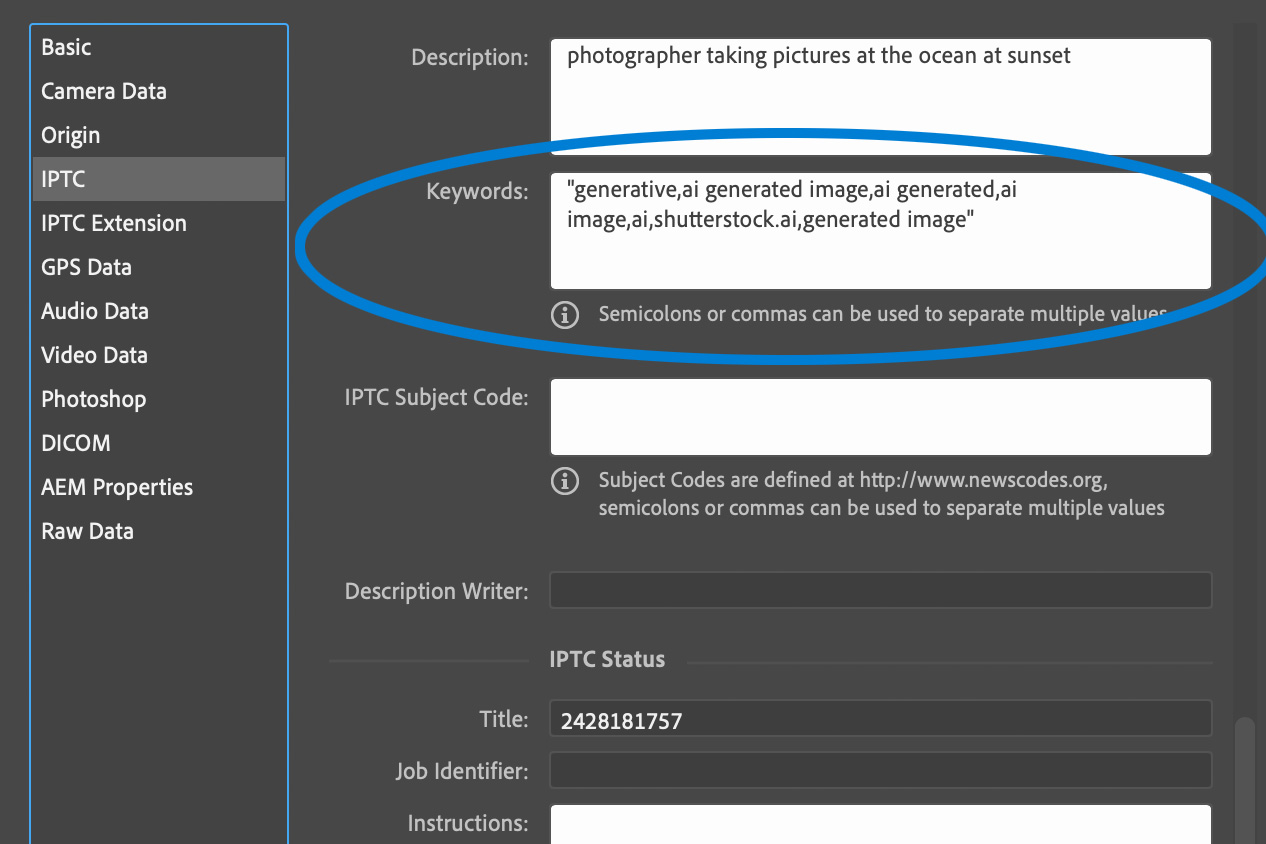Image resolution: width=1266 pixels, height=844 pixels.
Task: Click the info icon beside Keywords field
Action: coord(564,314)
